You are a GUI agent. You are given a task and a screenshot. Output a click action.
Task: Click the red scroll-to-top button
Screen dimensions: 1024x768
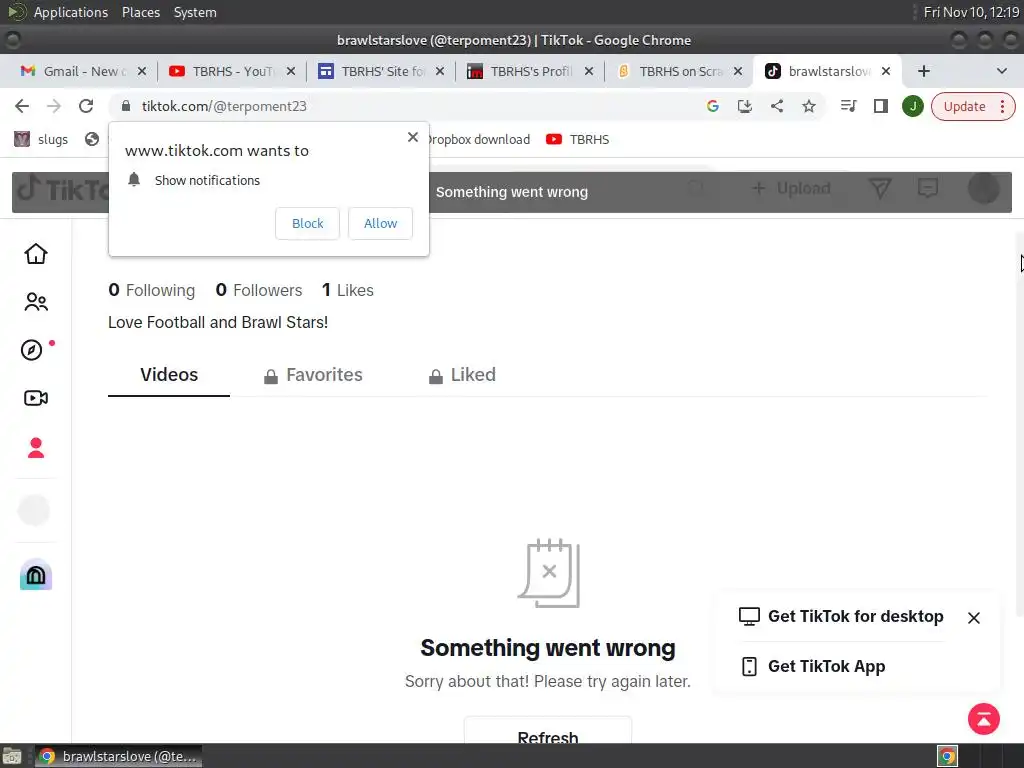(x=984, y=718)
